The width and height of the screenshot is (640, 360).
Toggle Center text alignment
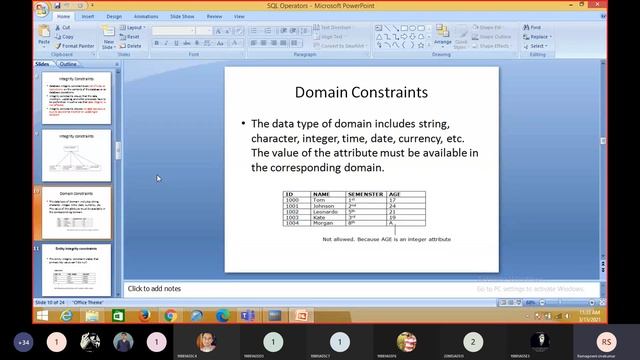click(x=263, y=43)
